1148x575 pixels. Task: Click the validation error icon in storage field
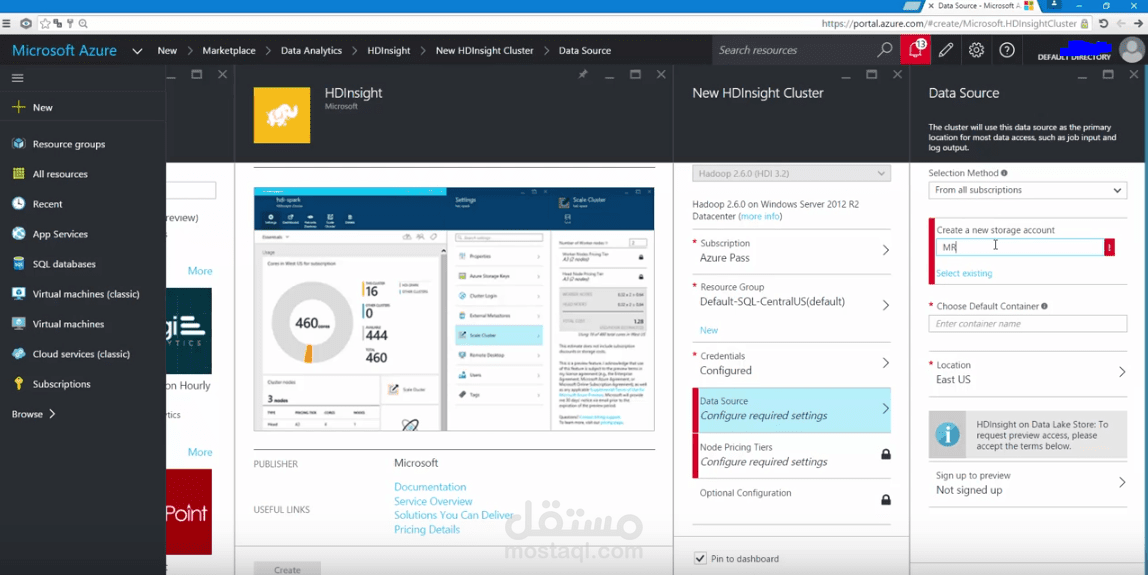(x=1109, y=248)
